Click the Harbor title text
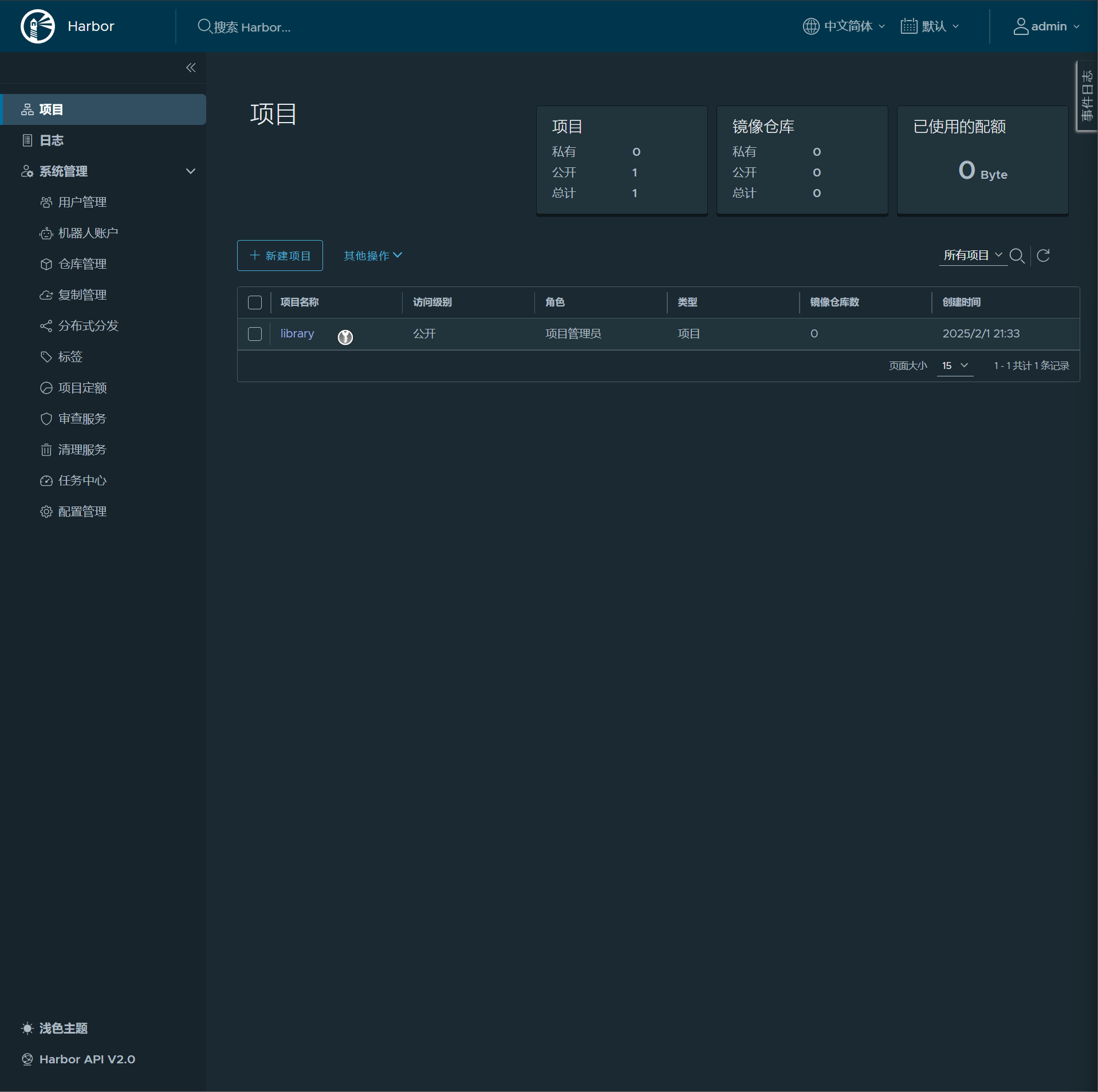This screenshot has width=1098, height=1092. (x=91, y=26)
